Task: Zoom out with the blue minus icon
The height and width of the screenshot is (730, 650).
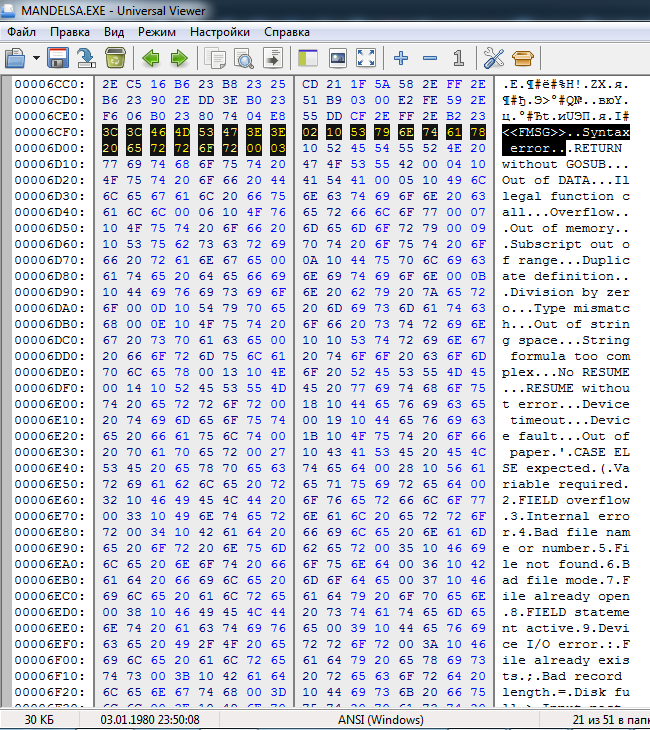Action: [x=430, y=58]
